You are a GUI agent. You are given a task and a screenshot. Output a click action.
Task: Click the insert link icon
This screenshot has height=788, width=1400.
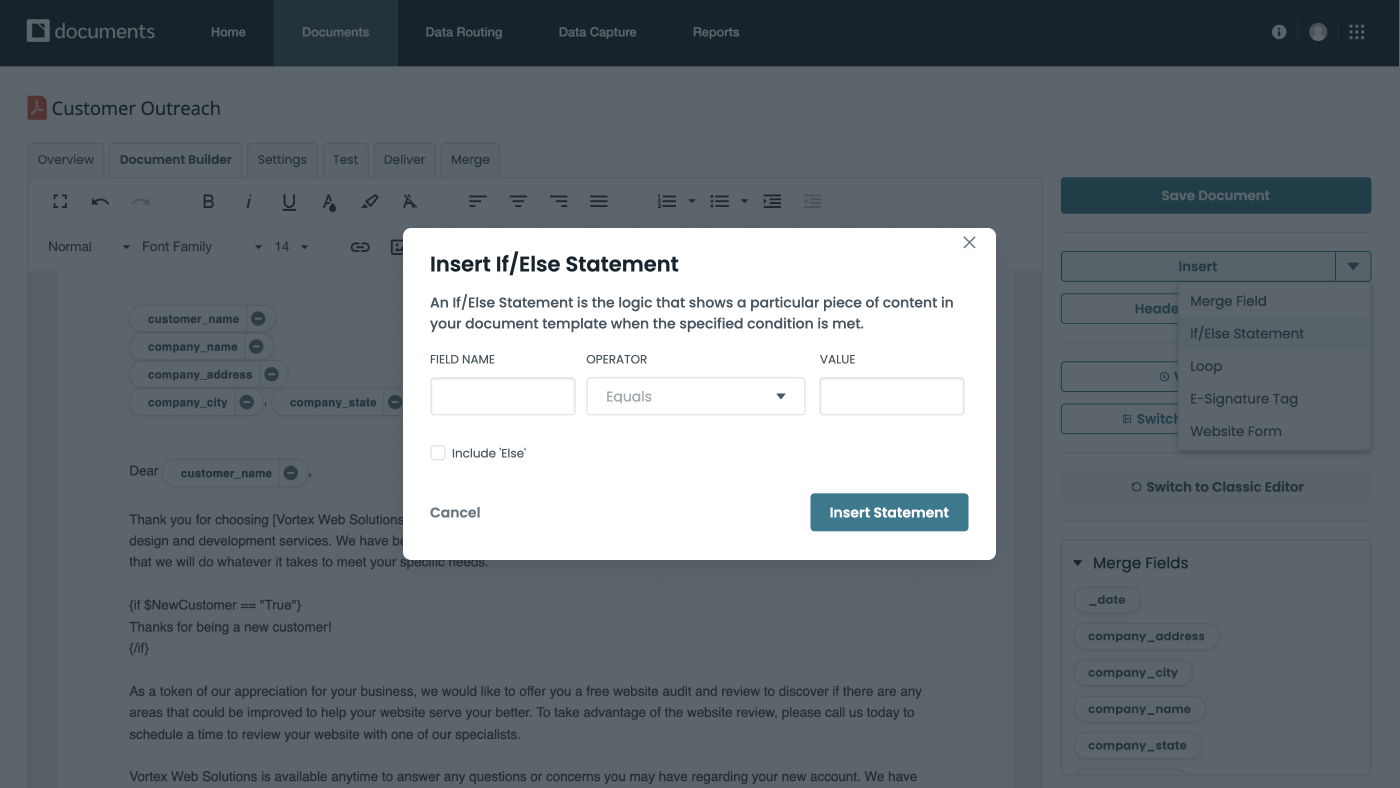359,246
